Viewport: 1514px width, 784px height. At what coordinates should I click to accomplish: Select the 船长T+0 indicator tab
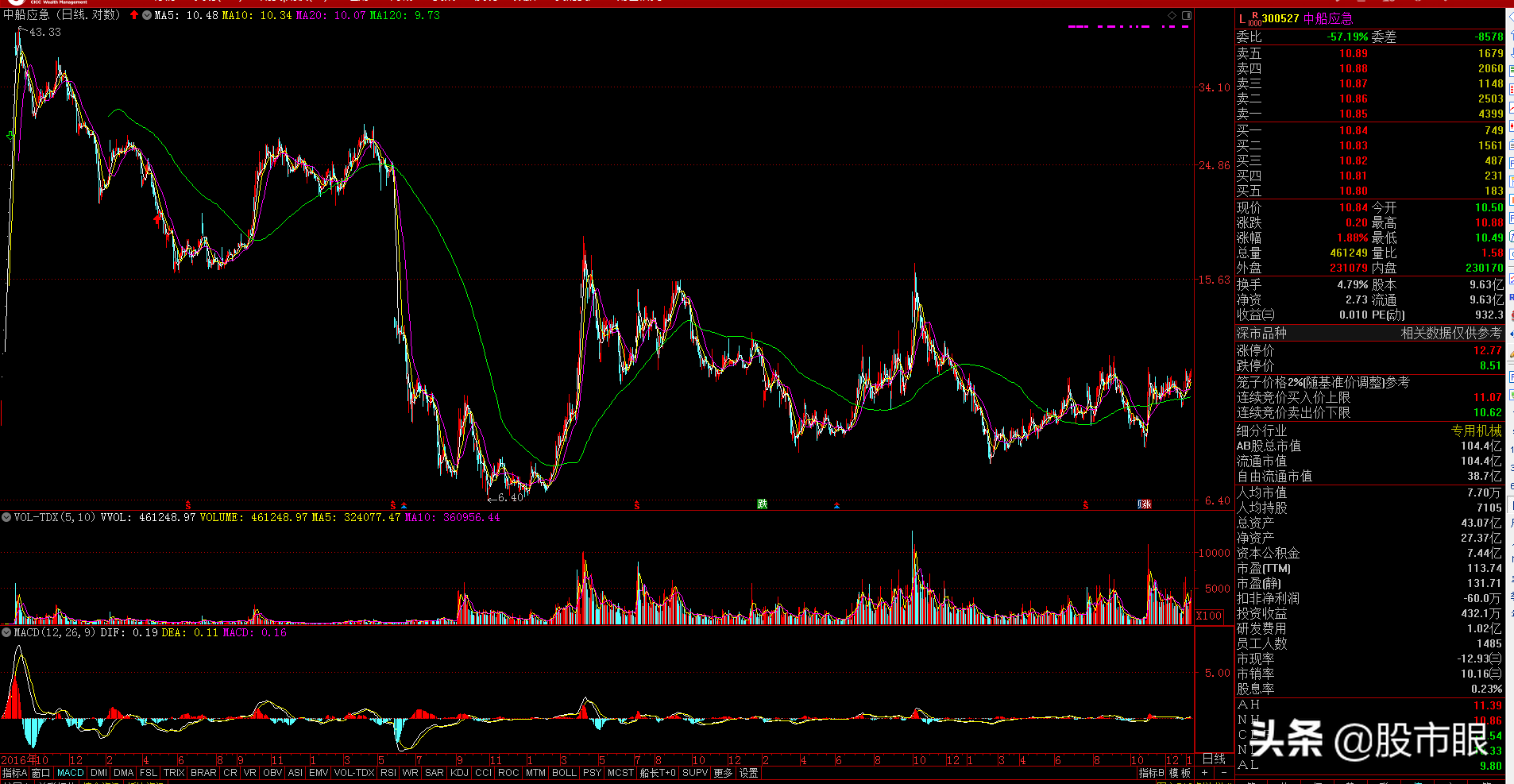pyautogui.click(x=659, y=773)
